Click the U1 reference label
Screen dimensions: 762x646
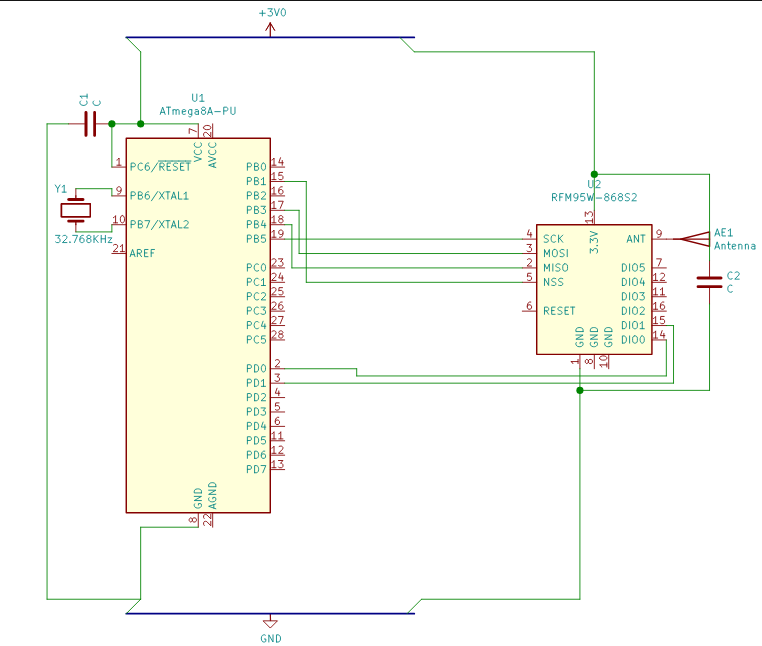198,98
